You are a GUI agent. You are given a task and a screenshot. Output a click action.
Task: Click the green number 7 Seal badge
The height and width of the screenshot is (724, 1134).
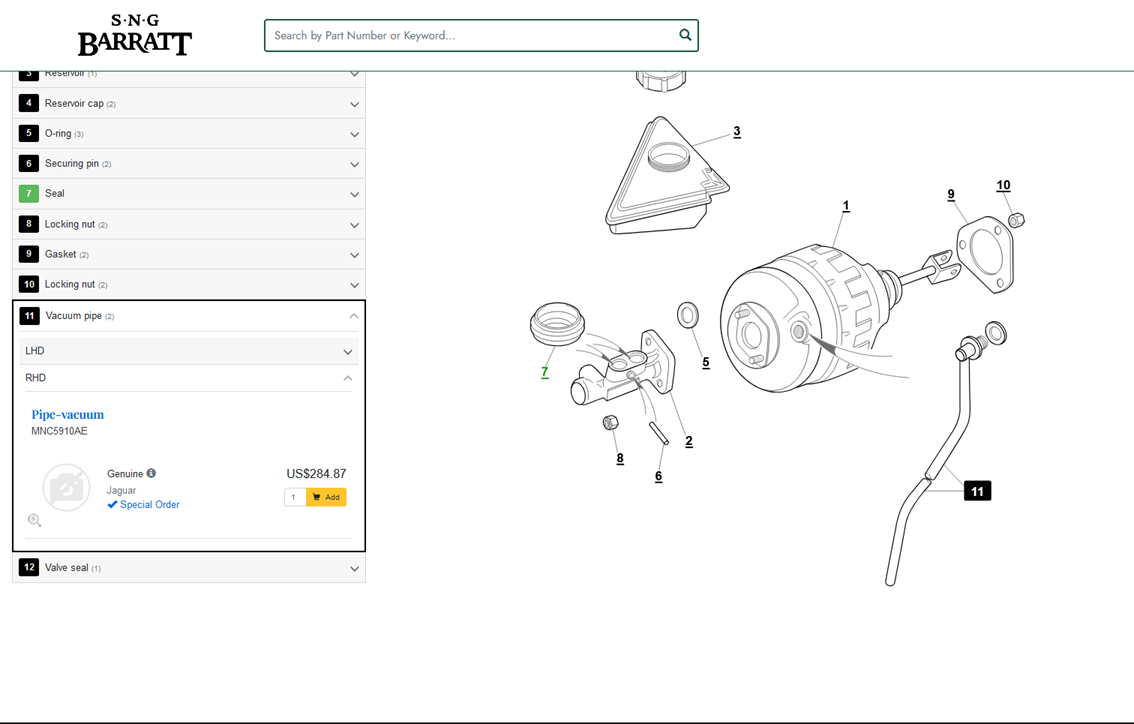click(29, 194)
